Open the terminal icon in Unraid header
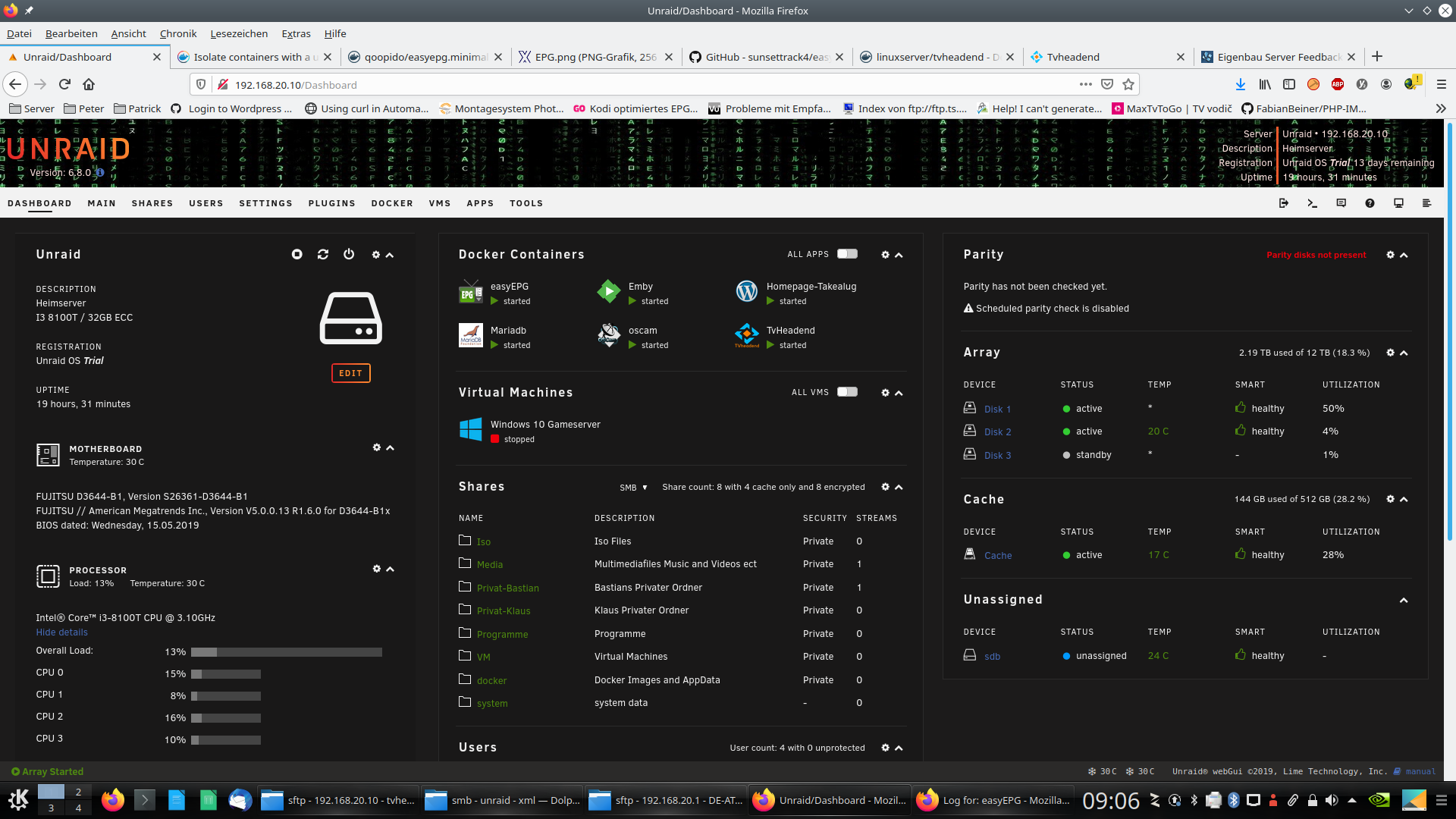This screenshot has width=1456, height=819. 1313,203
